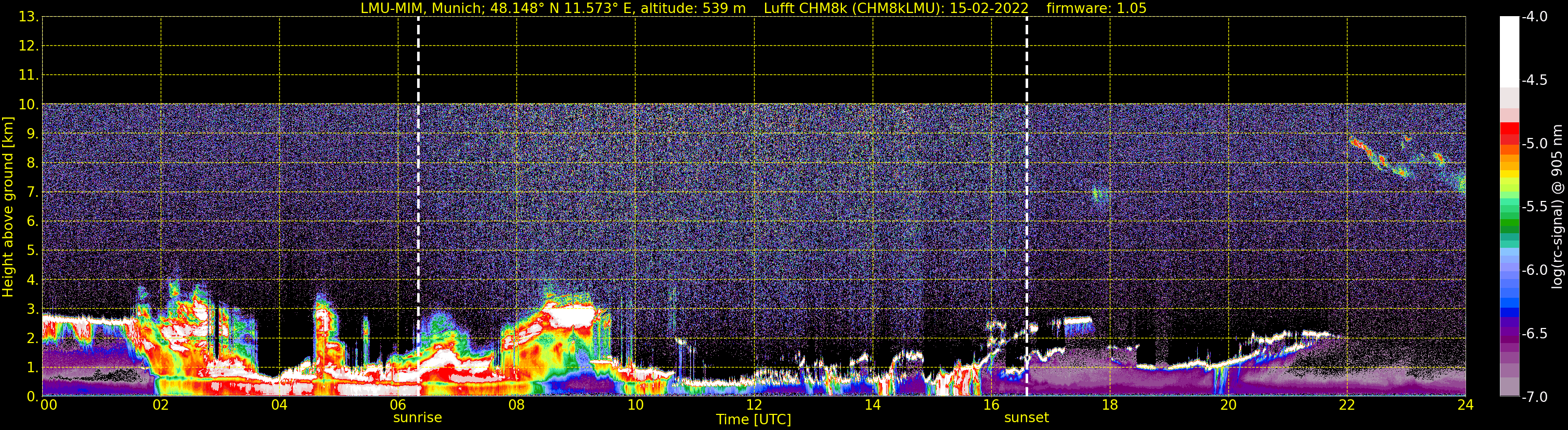Screen dimensions: 1568x430
Task: Pick the white segment of the colorbar
Action: pyautogui.click(x=1510, y=52)
